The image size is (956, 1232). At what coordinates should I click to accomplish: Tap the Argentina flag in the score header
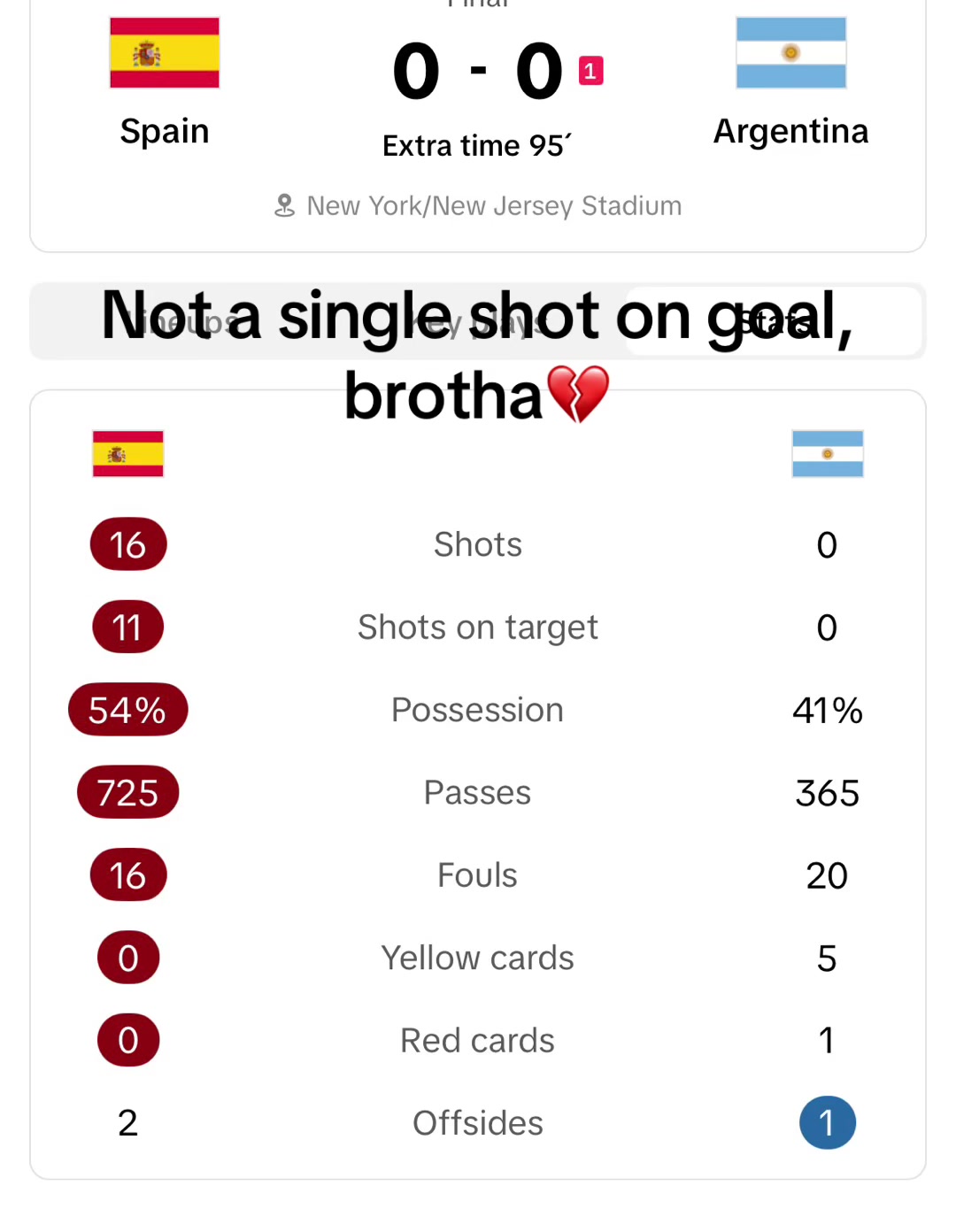click(x=791, y=52)
